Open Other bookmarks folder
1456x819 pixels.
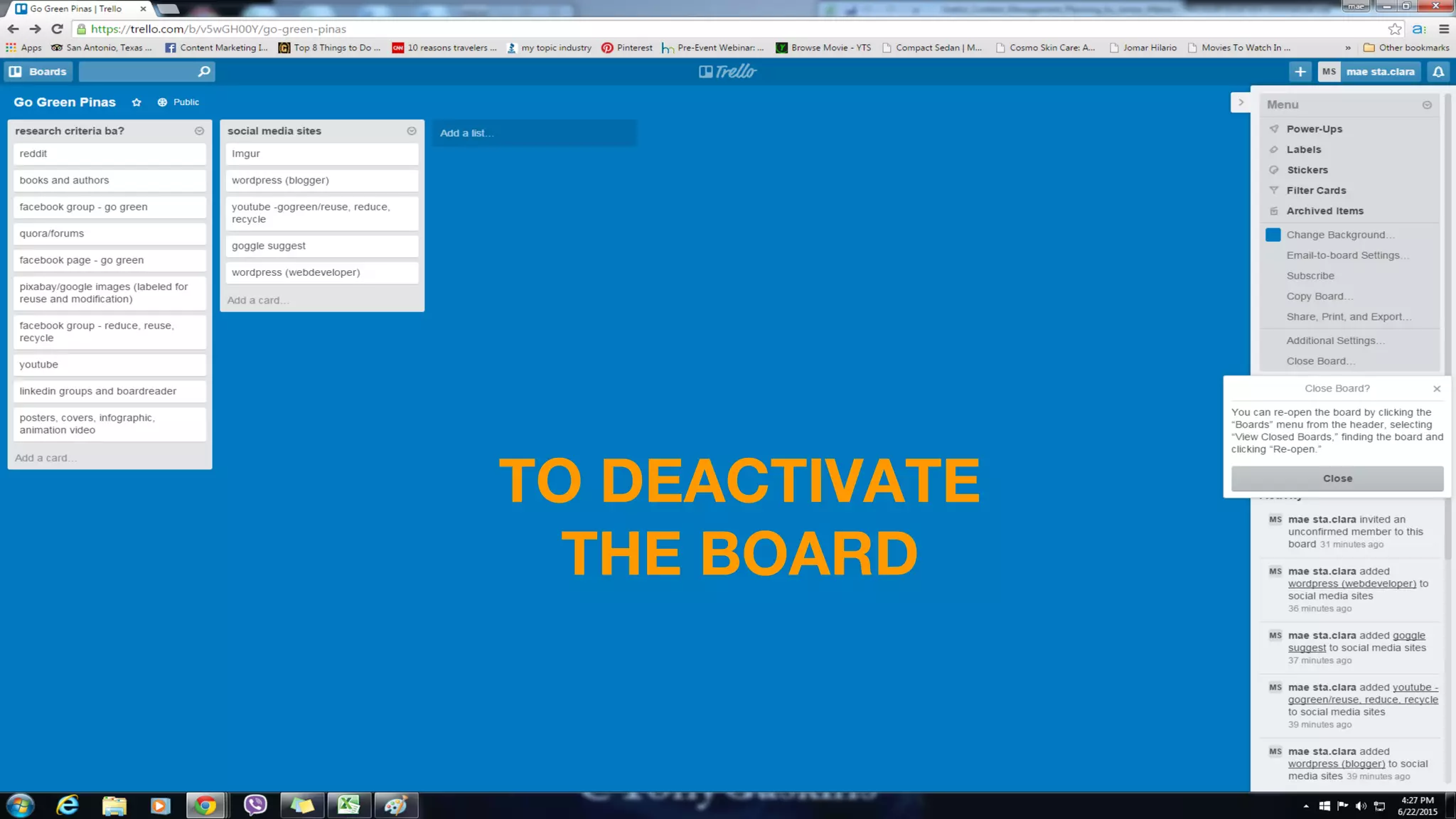coord(1406,48)
